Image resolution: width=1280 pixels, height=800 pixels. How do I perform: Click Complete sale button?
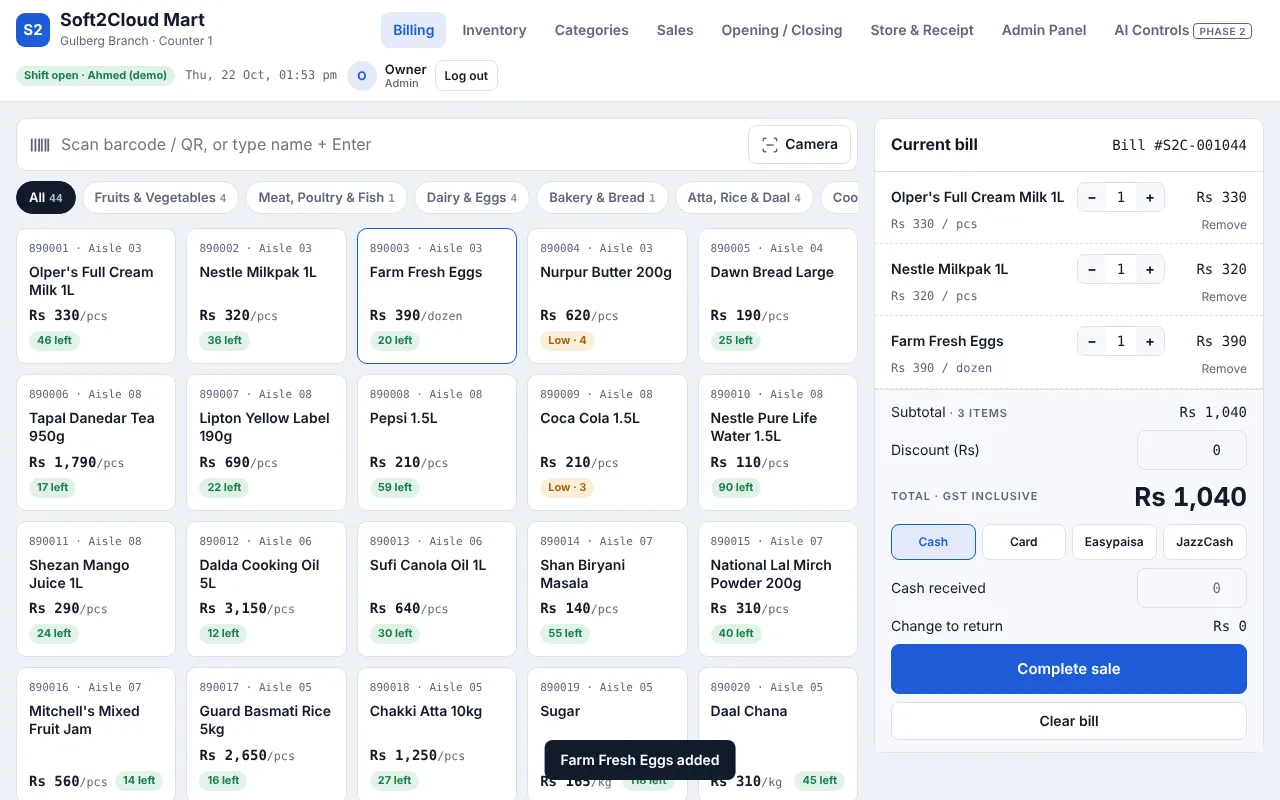click(x=1069, y=669)
